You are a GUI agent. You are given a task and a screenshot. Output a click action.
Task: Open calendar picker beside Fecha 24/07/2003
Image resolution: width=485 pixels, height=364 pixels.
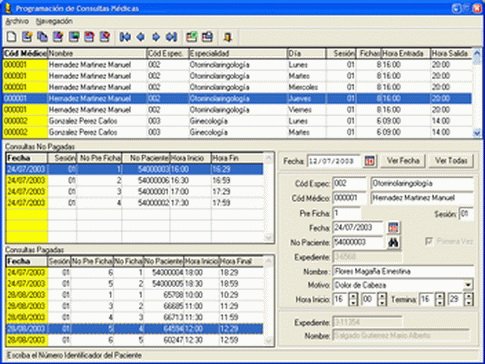click(x=394, y=228)
